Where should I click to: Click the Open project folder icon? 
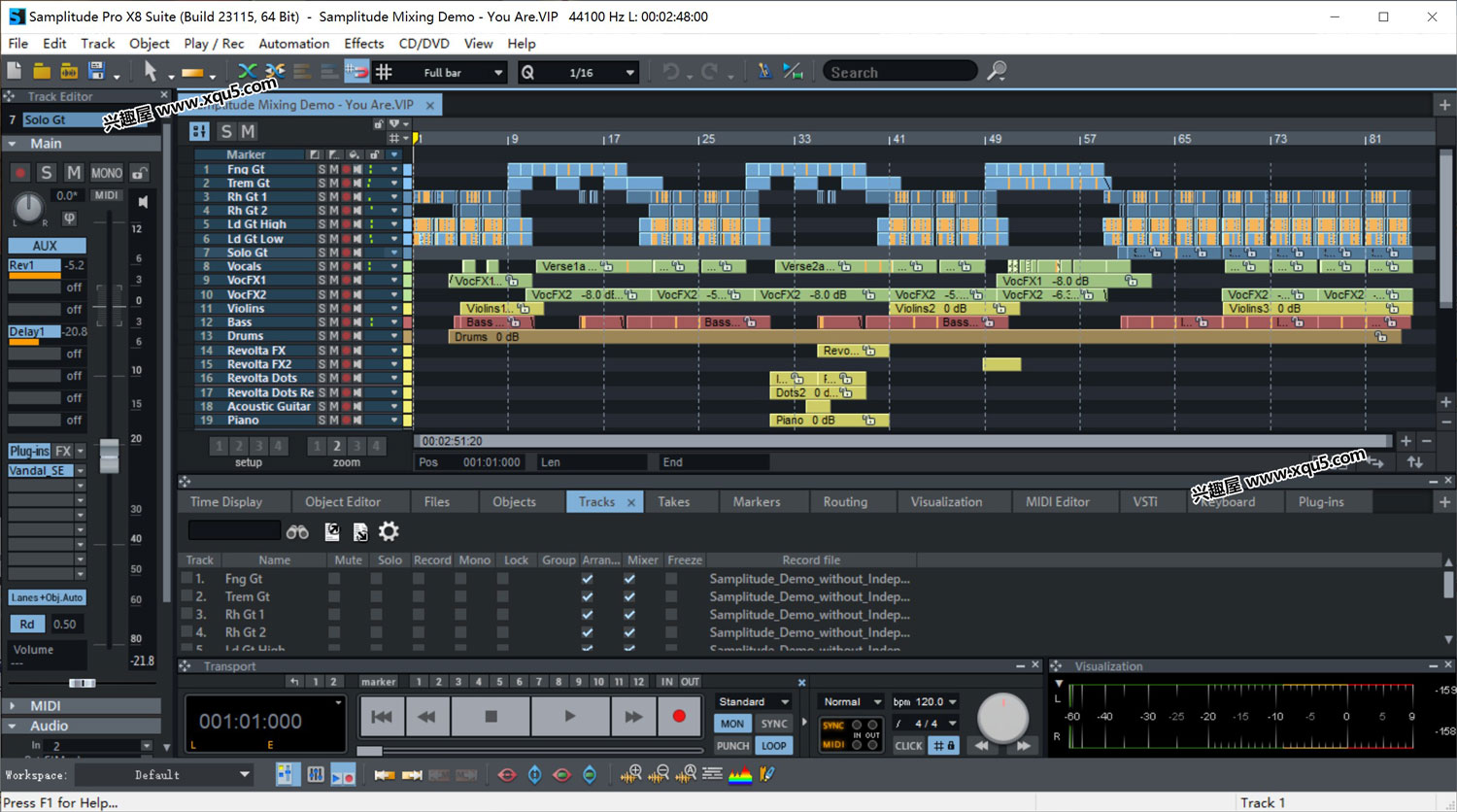pyautogui.click(x=42, y=71)
